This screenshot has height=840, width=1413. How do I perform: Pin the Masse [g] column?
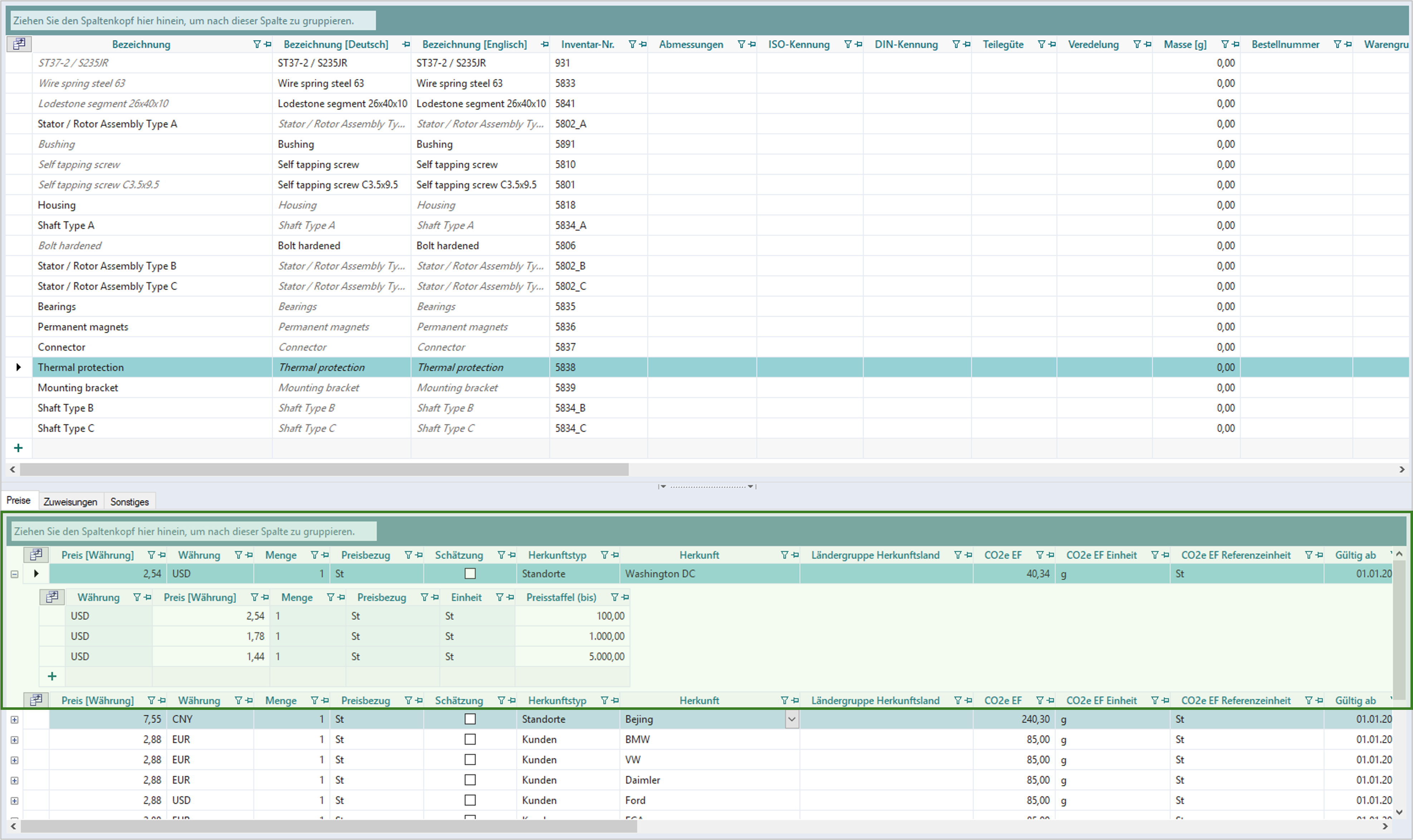click(1235, 44)
